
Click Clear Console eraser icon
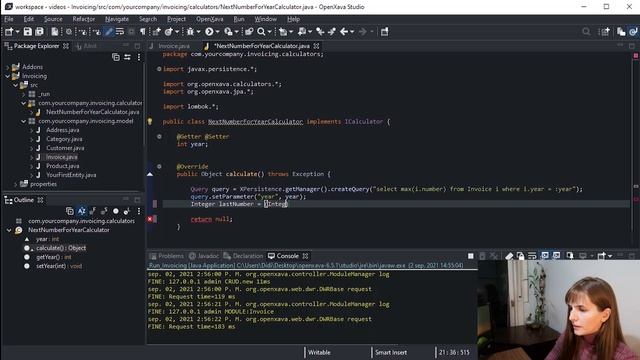pyautogui.click(x=509, y=256)
